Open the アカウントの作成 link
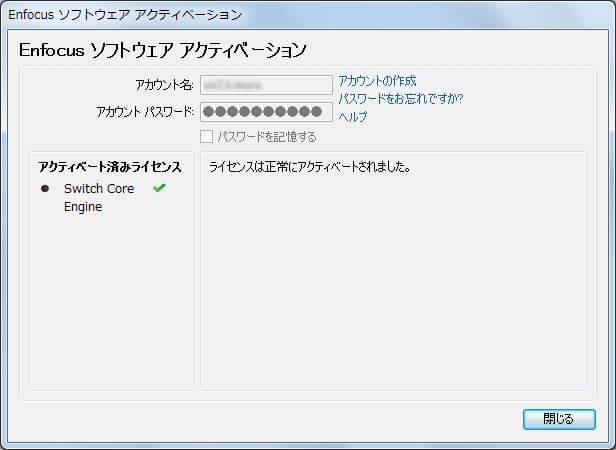616x450 pixels. pos(377,81)
